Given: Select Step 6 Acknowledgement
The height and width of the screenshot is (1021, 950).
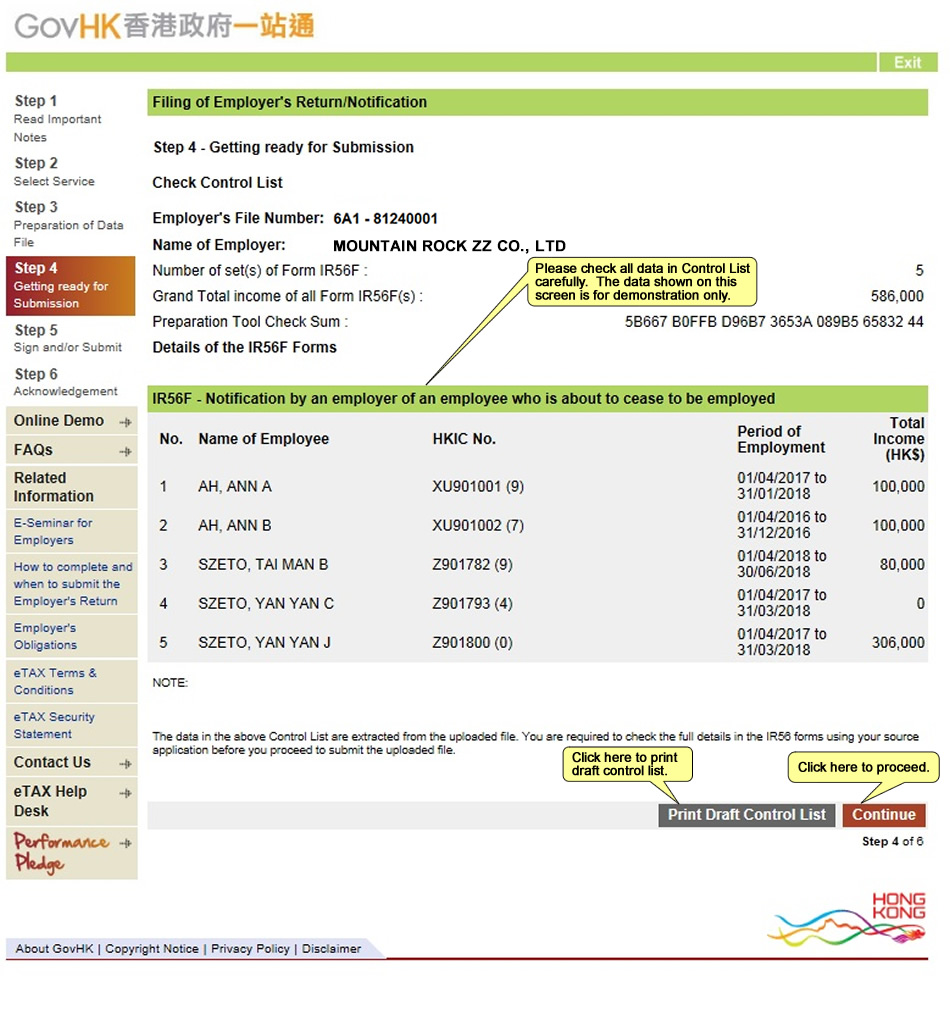Looking at the screenshot, I should [65, 382].
